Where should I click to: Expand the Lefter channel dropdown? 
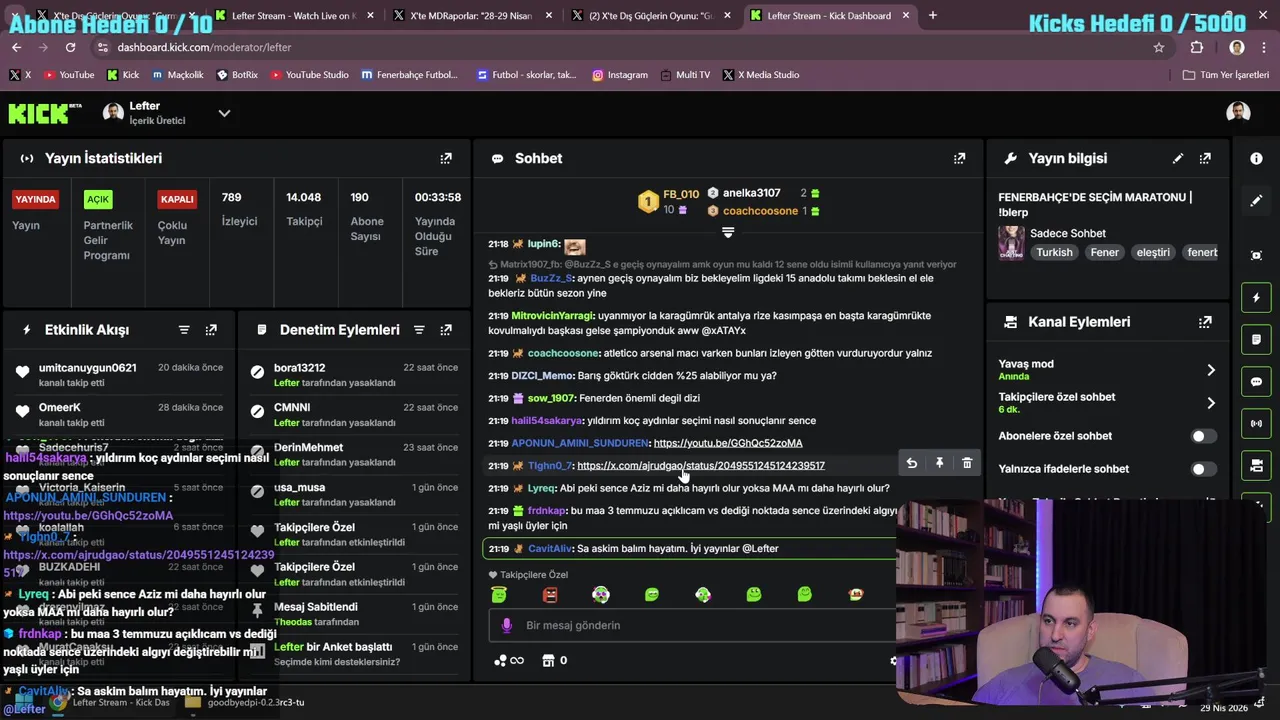click(x=224, y=113)
